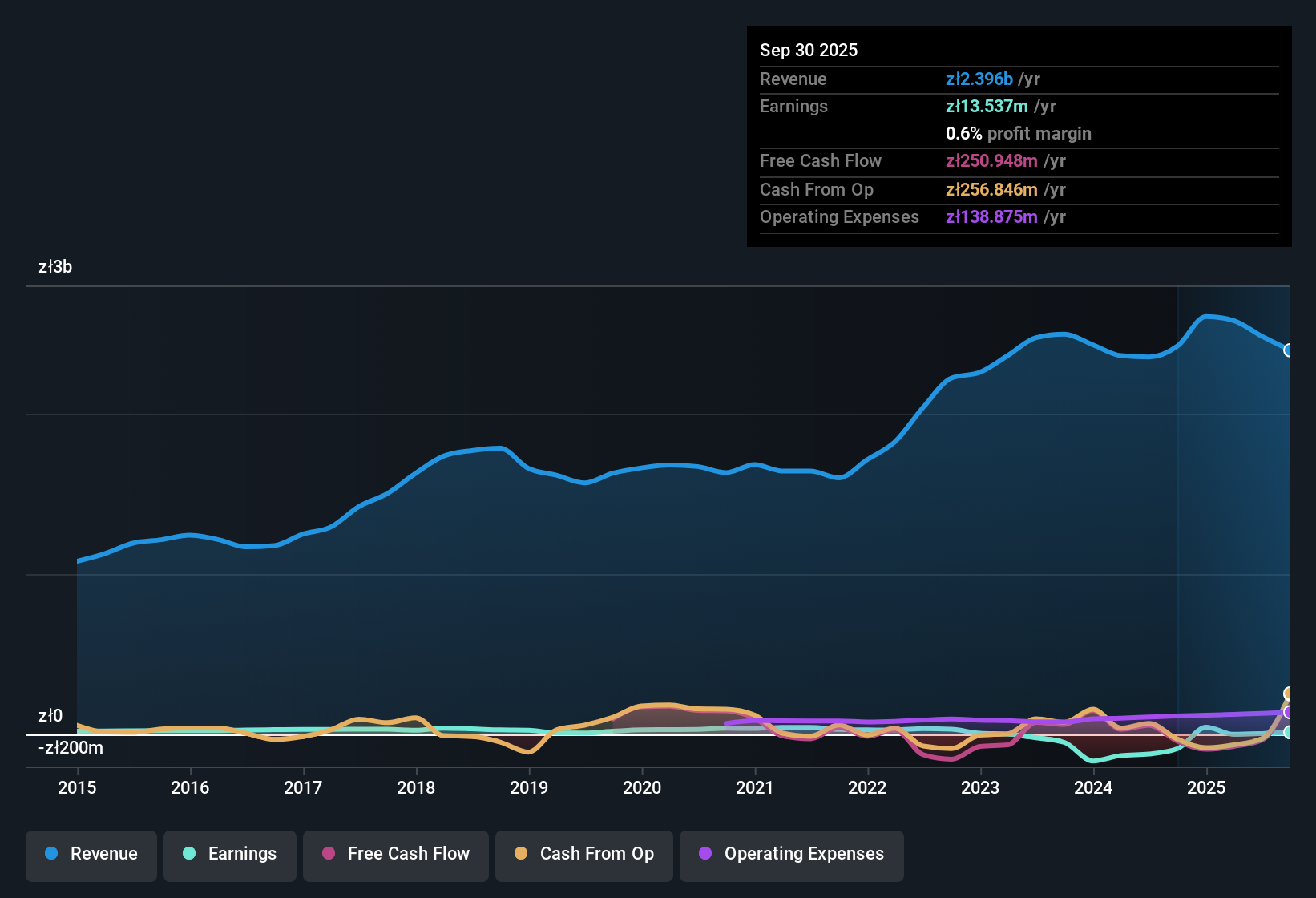Hide the Earnings series via legend

(230, 854)
